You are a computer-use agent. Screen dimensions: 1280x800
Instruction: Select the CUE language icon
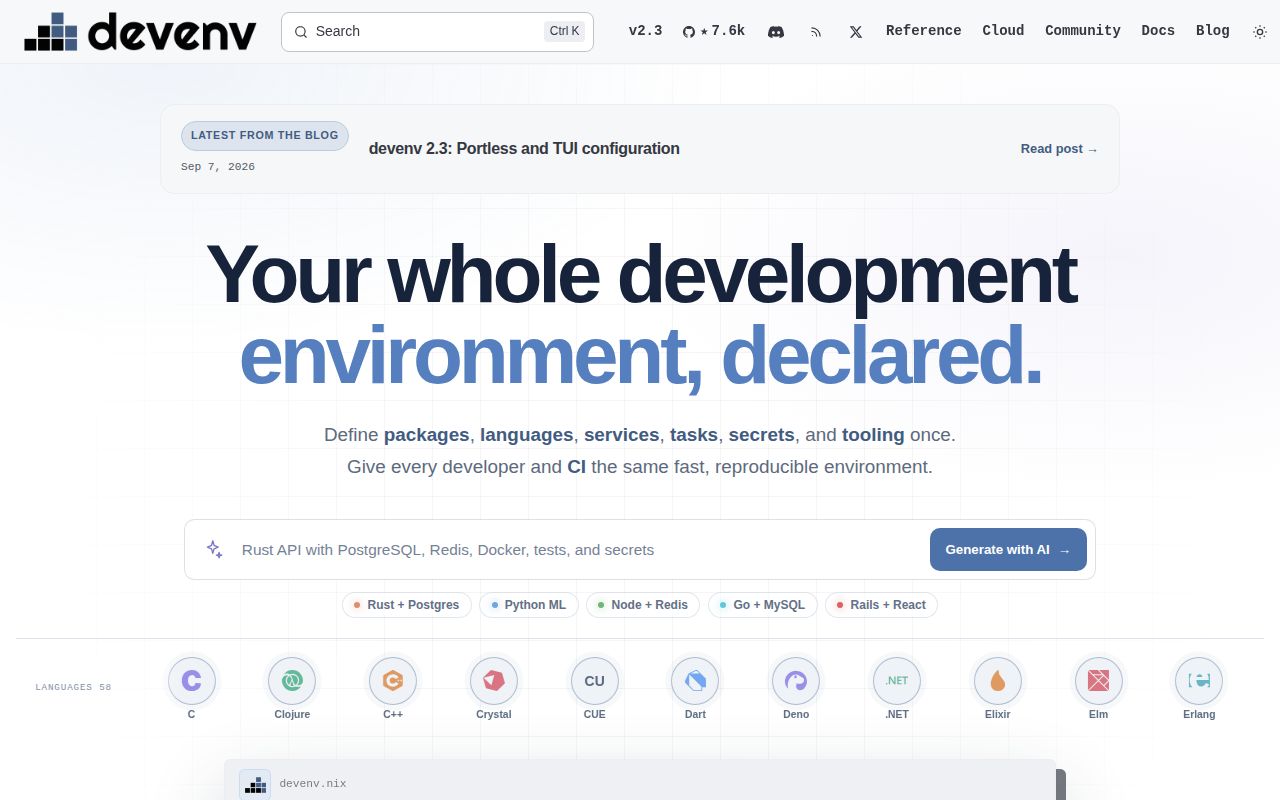pyautogui.click(x=595, y=681)
